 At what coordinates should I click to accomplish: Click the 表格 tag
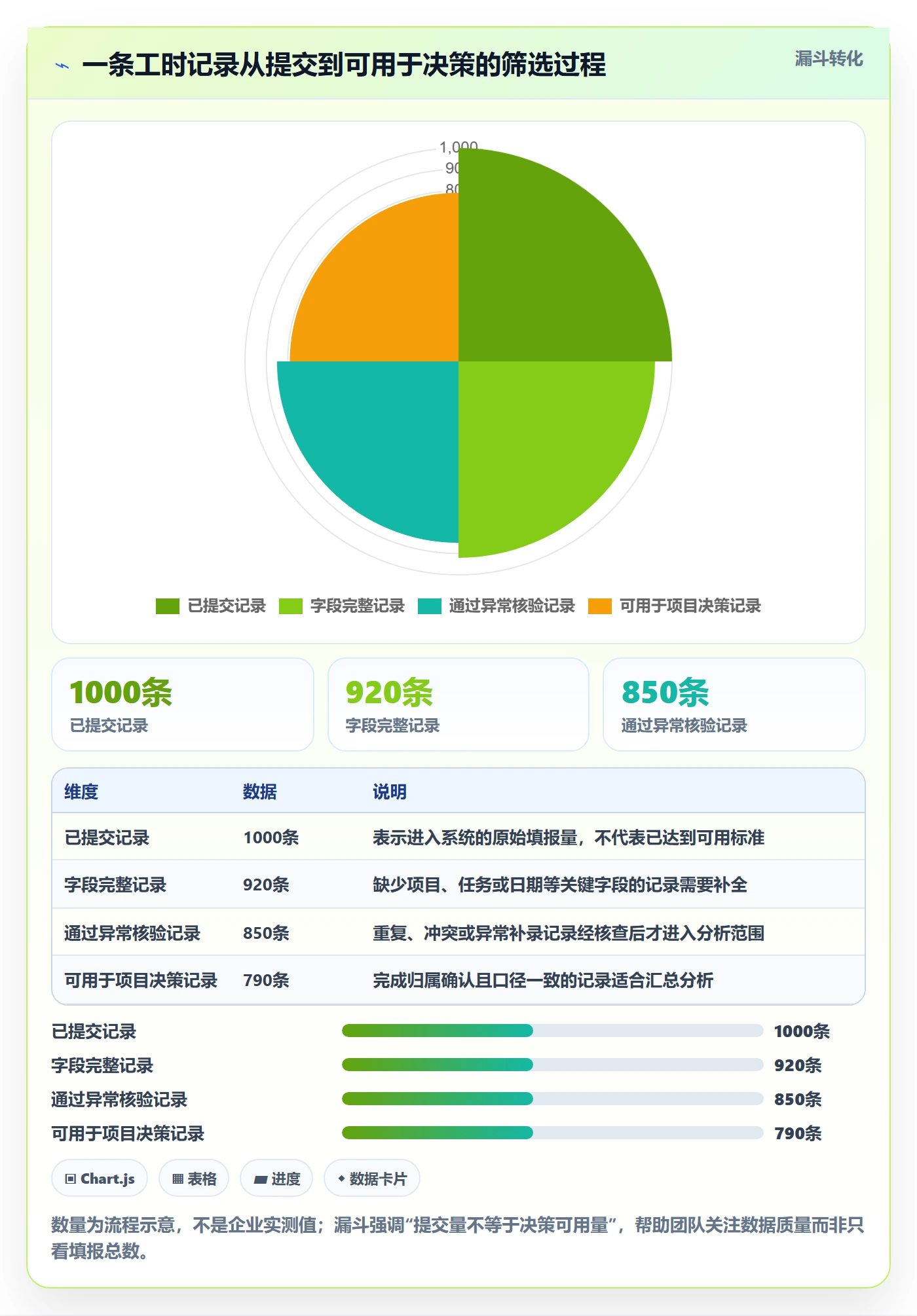194,1179
